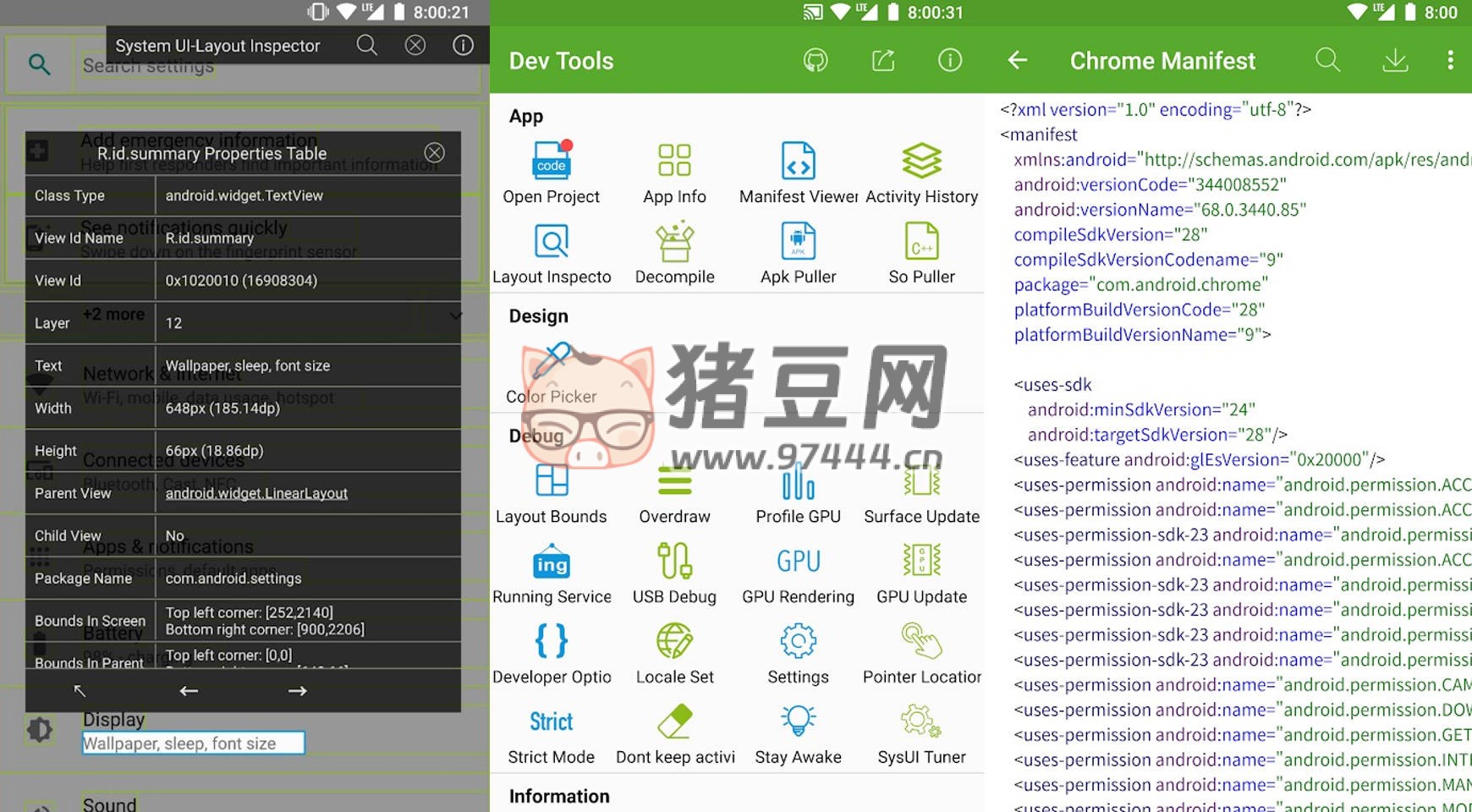This screenshot has width=1472, height=812.
Task: Close the System UI-Layout Inspector bar
Action: (x=415, y=45)
